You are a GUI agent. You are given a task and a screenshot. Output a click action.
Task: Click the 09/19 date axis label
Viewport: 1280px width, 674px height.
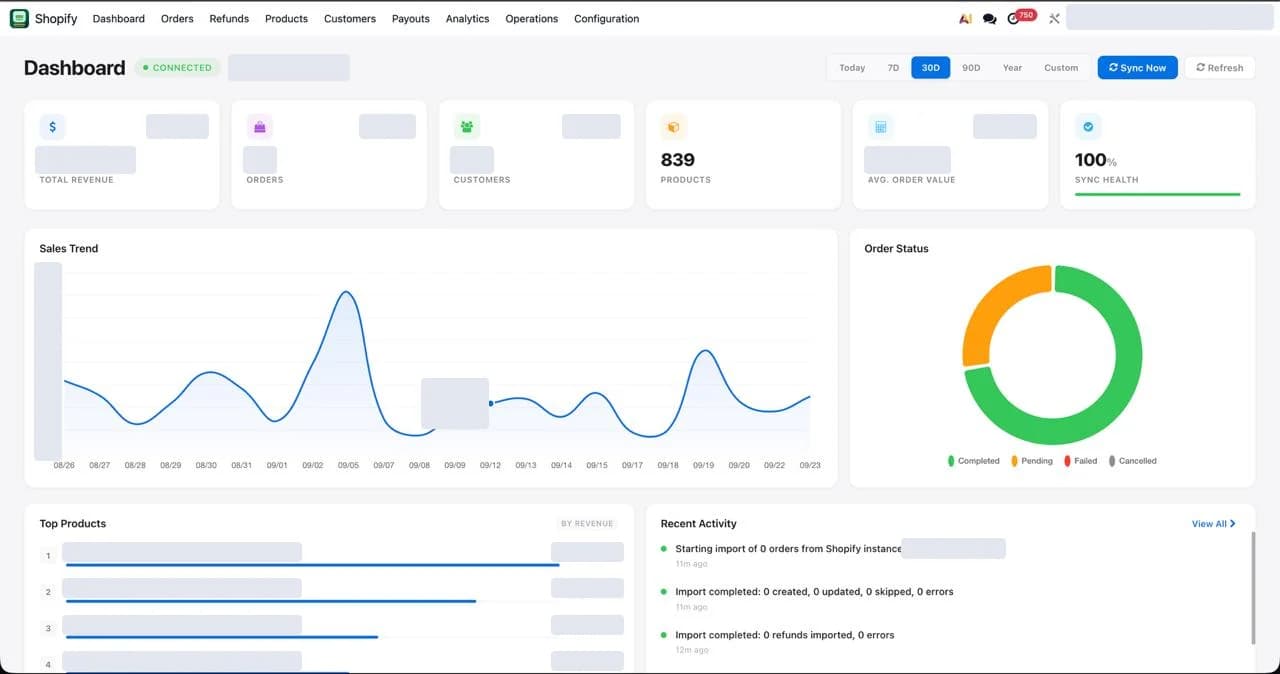(703, 466)
